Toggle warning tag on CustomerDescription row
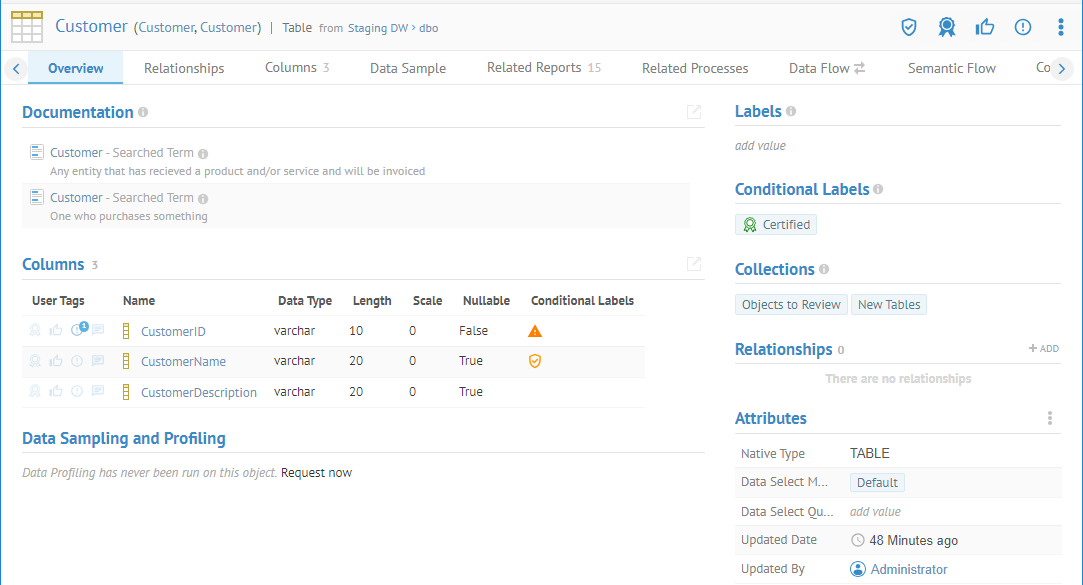Image resolution: width=1083 pixels, height=585 pixels. pyautogui.click(x=77, y=392)
